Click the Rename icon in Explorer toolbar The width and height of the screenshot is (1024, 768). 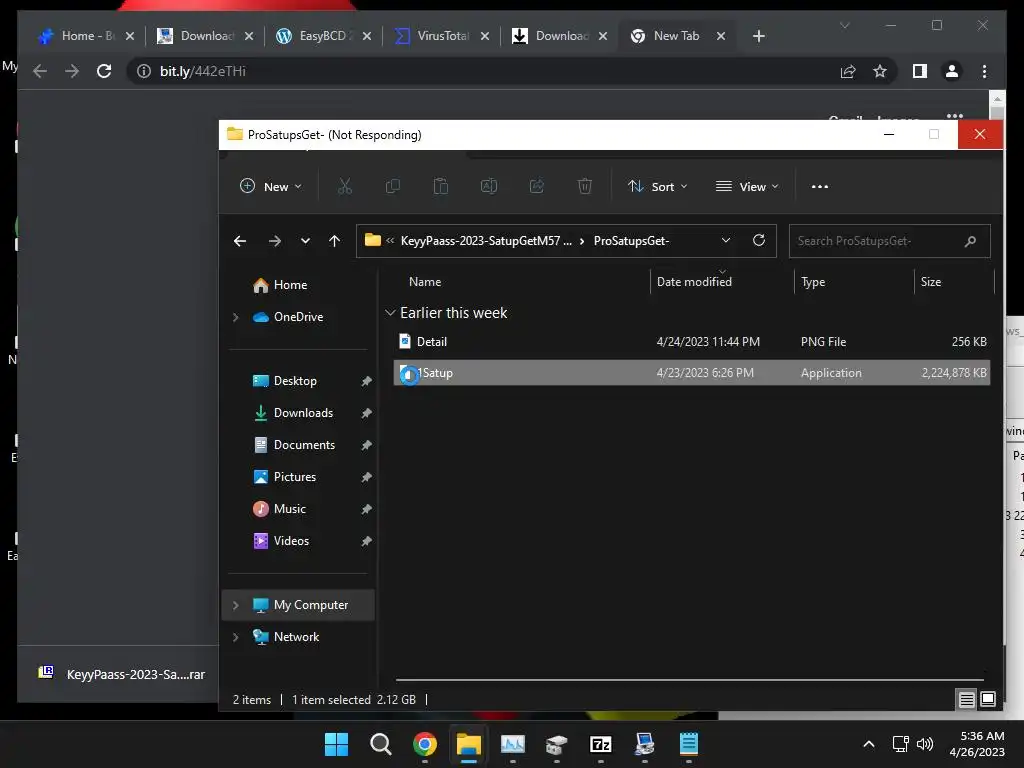point(488,187)
